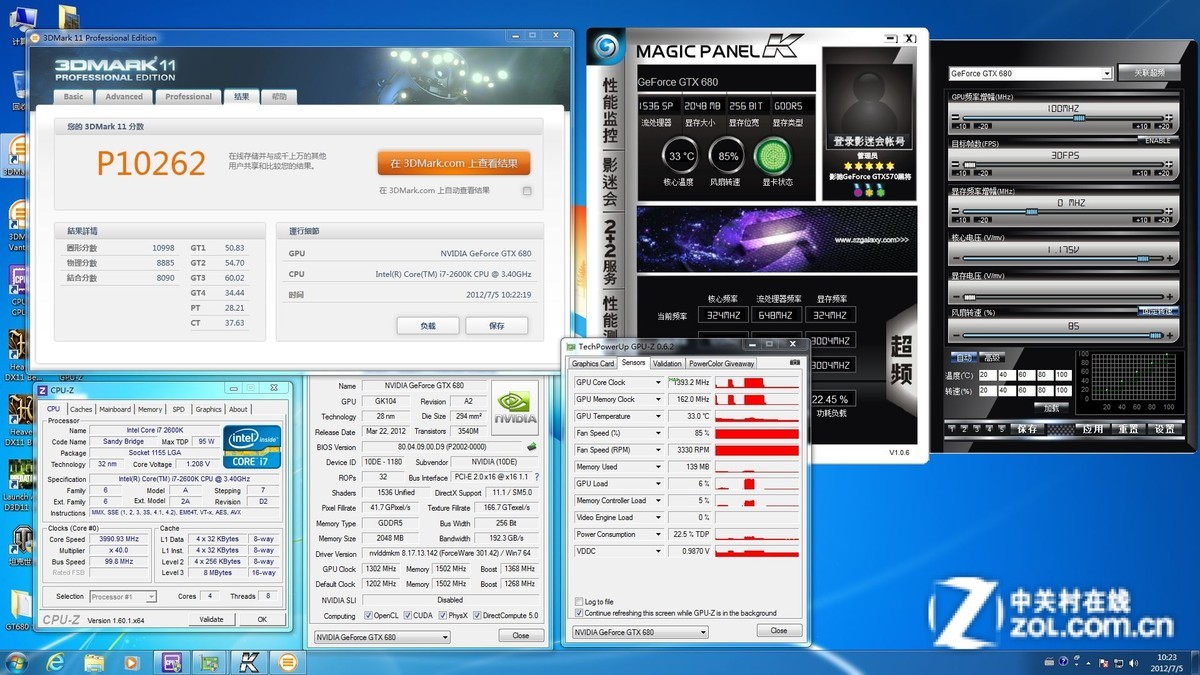The width and height of the screenshot is (1200, 675).
Task: Adjust the GPU frequency offset slider handle
Action: (x=1078, y=117)
